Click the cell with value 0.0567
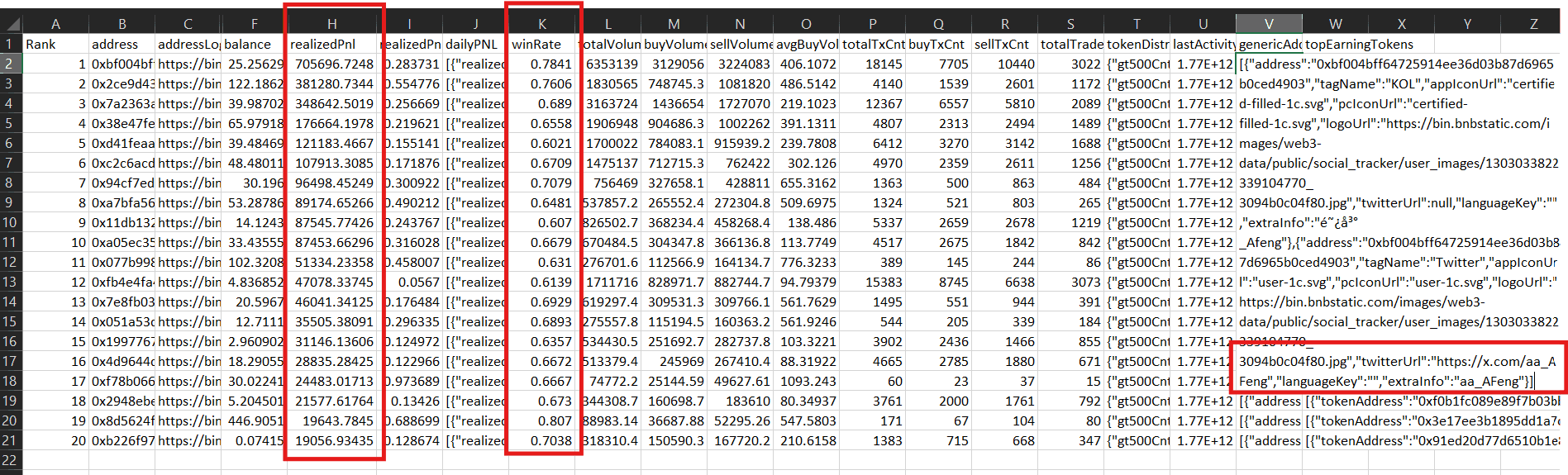Image resolution: width=1568 pixels, height=475 pixels. [x=409, y=282]
